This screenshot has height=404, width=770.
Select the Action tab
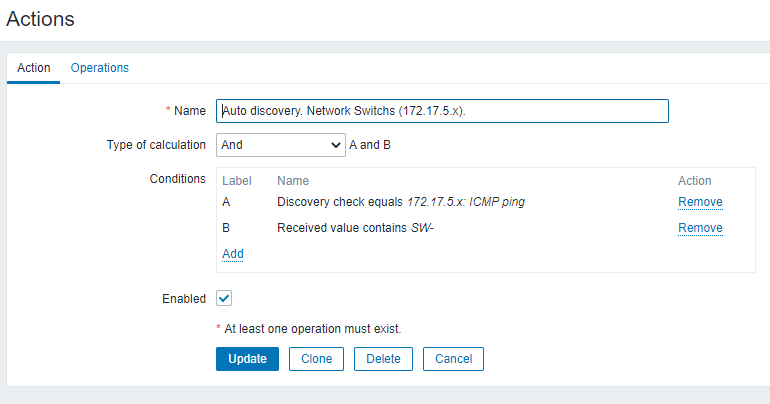tap(34, 68)
